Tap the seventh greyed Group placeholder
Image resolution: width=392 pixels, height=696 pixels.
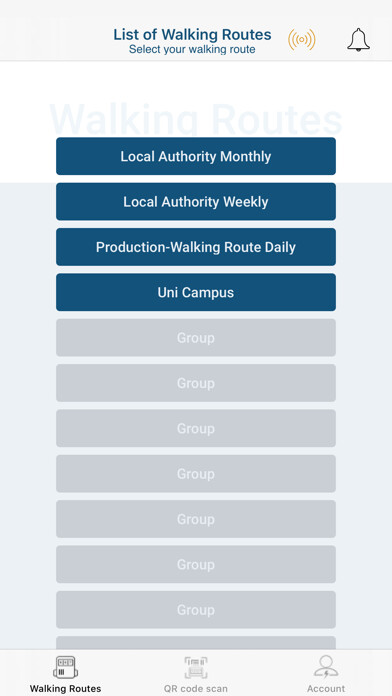(x=196, y=609)
